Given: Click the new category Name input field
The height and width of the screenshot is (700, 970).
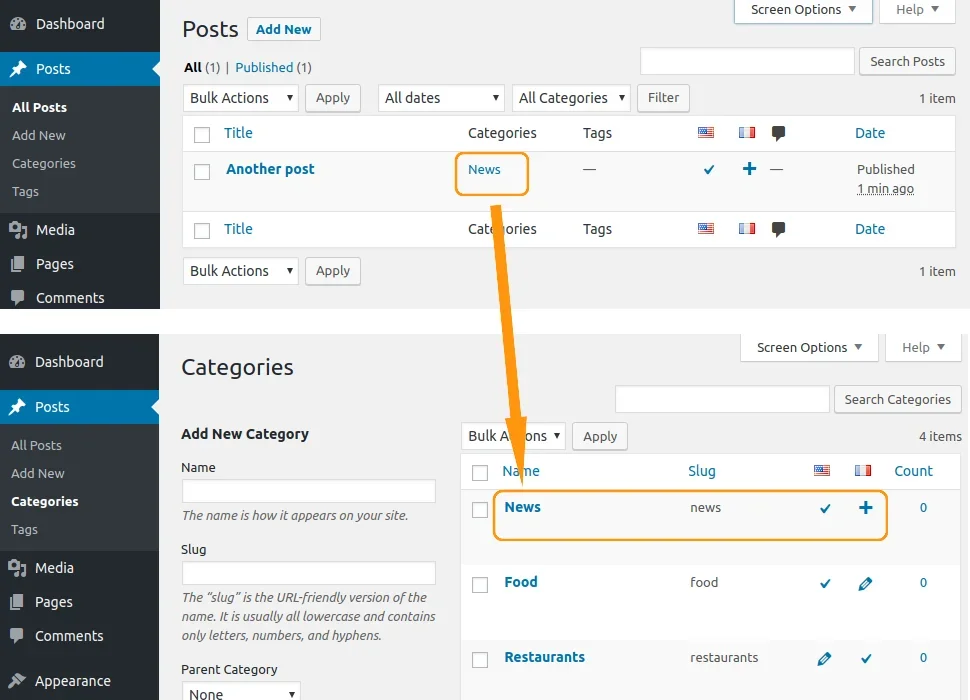Looking at the screenshot, I should point(308,491).
